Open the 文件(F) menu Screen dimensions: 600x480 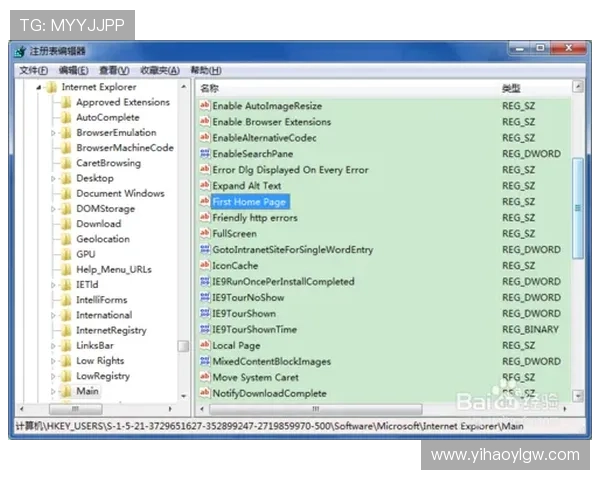pyautogui.click(x=33, y=71)
